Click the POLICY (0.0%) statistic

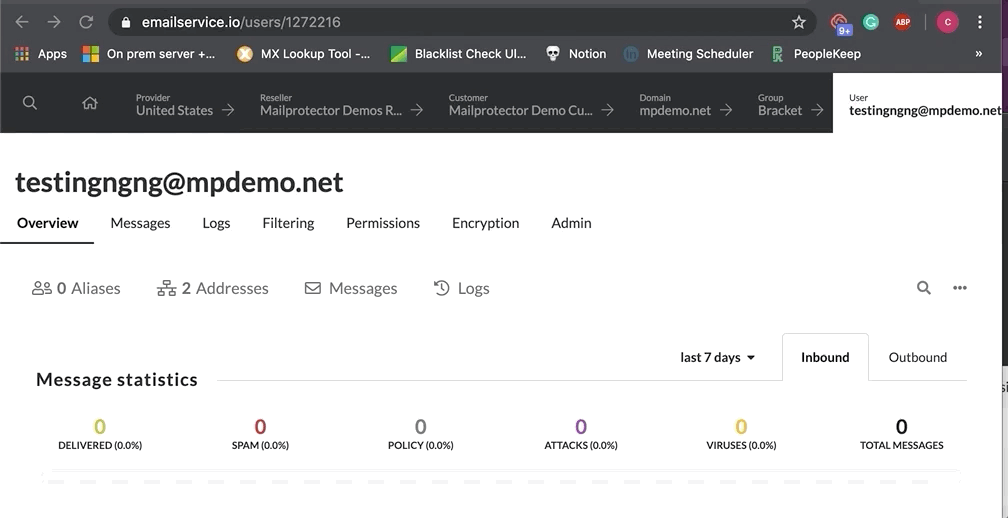coord(420,434)
